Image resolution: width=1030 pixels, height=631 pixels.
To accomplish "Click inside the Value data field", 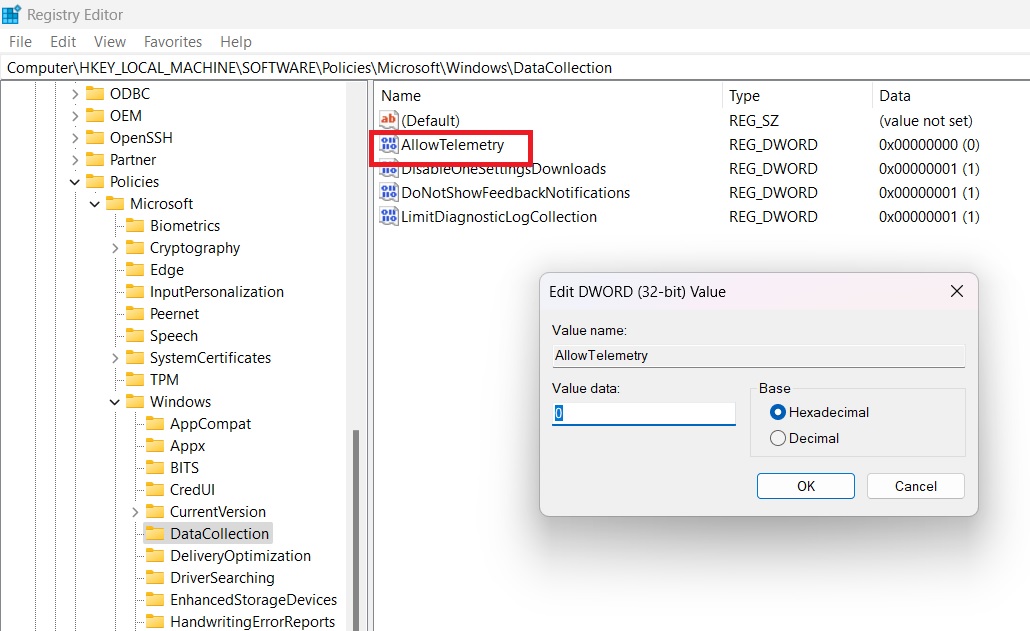I will (643, 412).
